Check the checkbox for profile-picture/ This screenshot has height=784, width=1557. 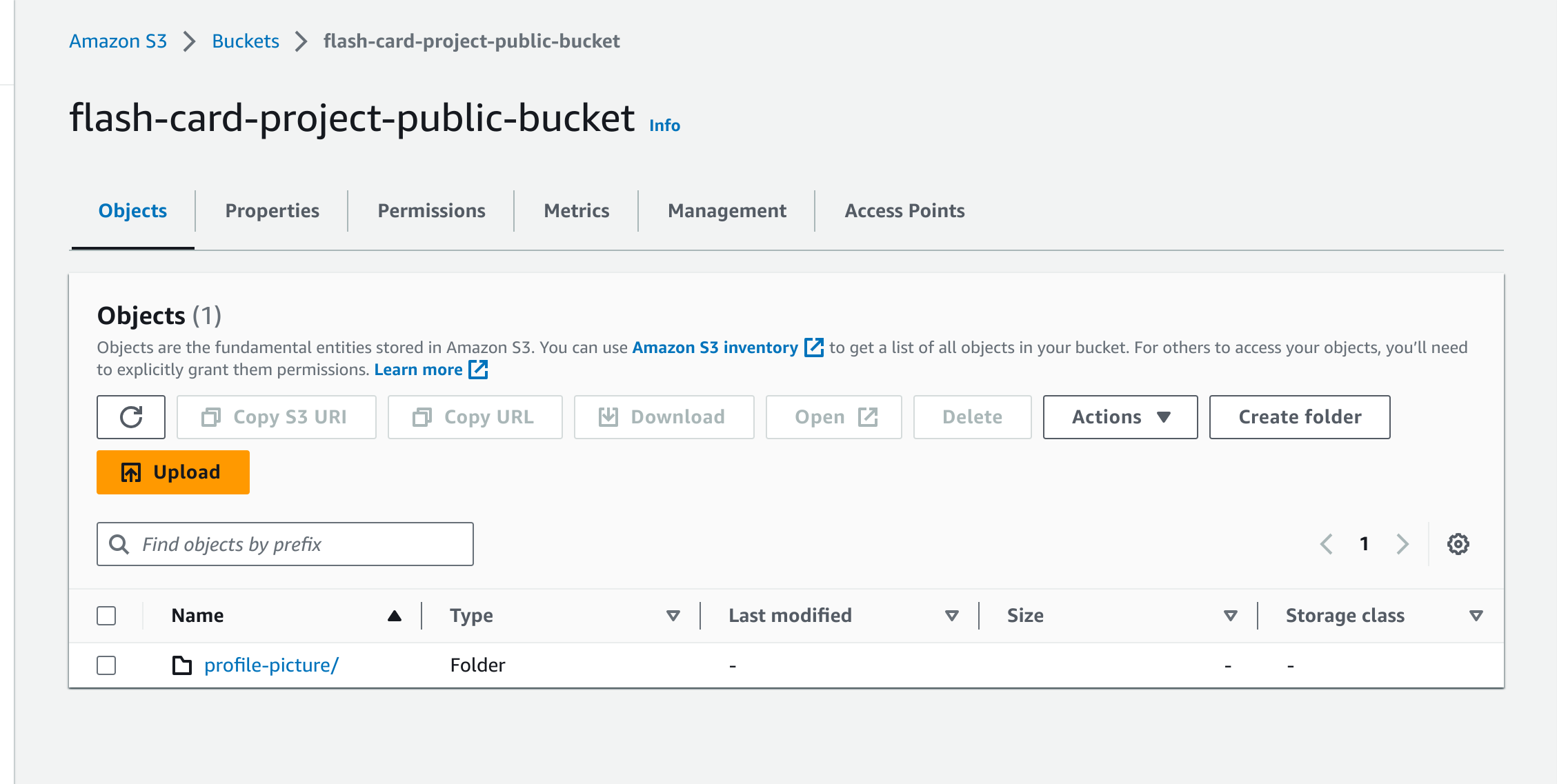coord(106,665)
